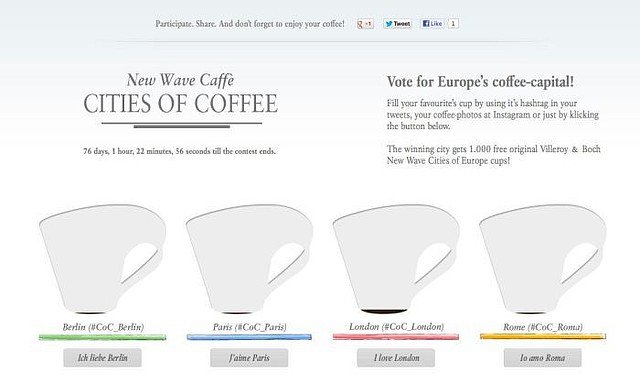Viewport: 640px width, 384px height.
Task: Click the yellow Rome progress bar
Action: click(542, 336)
